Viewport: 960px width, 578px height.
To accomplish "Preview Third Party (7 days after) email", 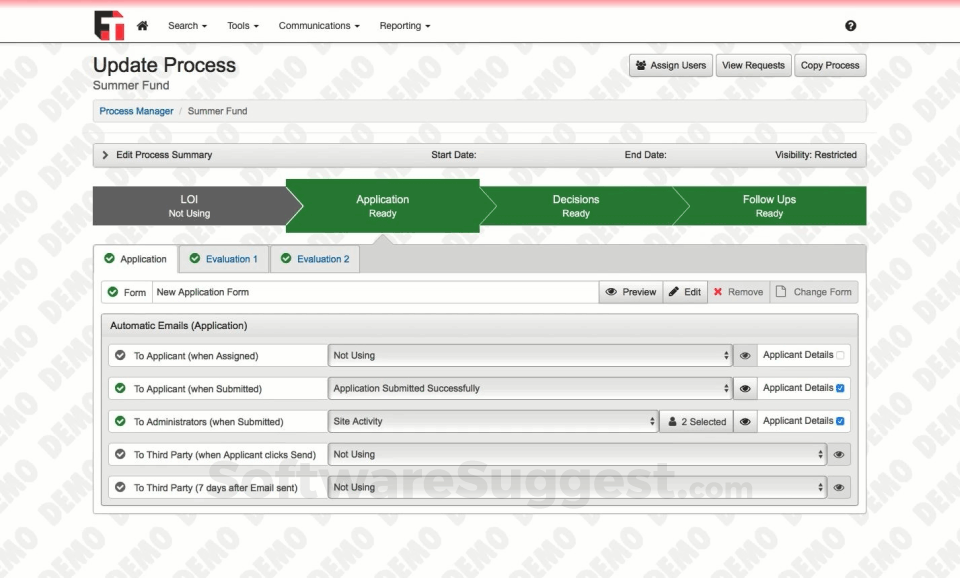I will [x=839, y=487].
